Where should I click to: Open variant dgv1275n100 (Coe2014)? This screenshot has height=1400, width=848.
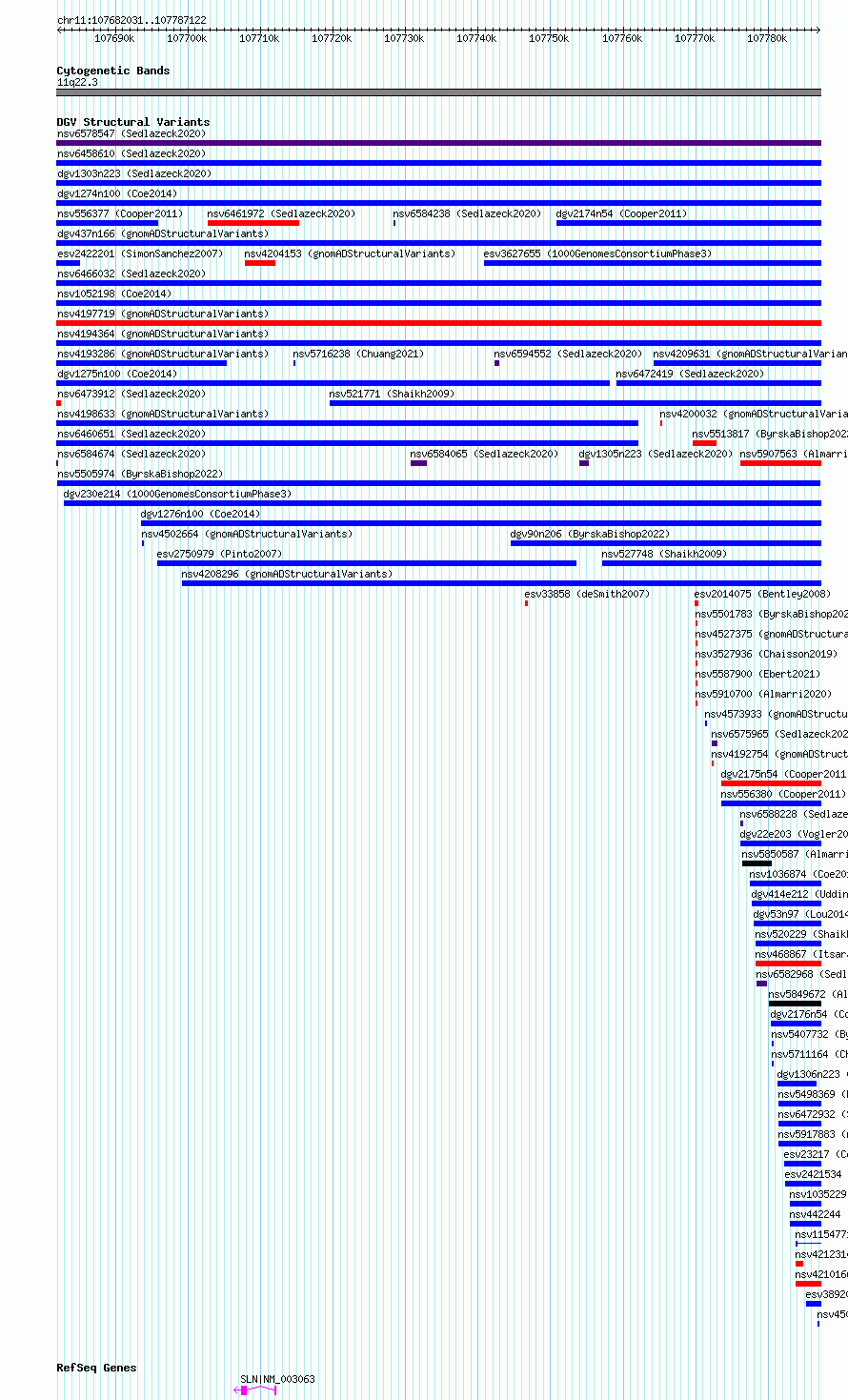pyautogui.click(x=116, y=374)
